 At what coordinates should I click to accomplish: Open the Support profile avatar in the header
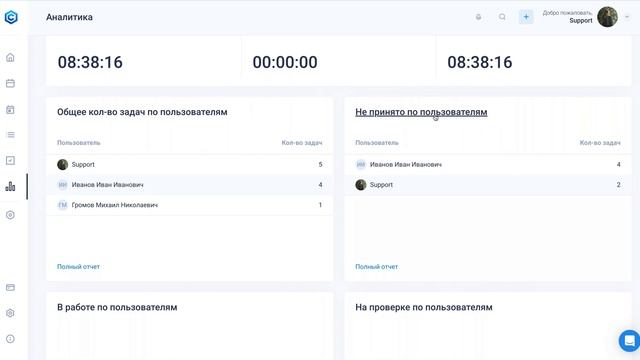607,17
